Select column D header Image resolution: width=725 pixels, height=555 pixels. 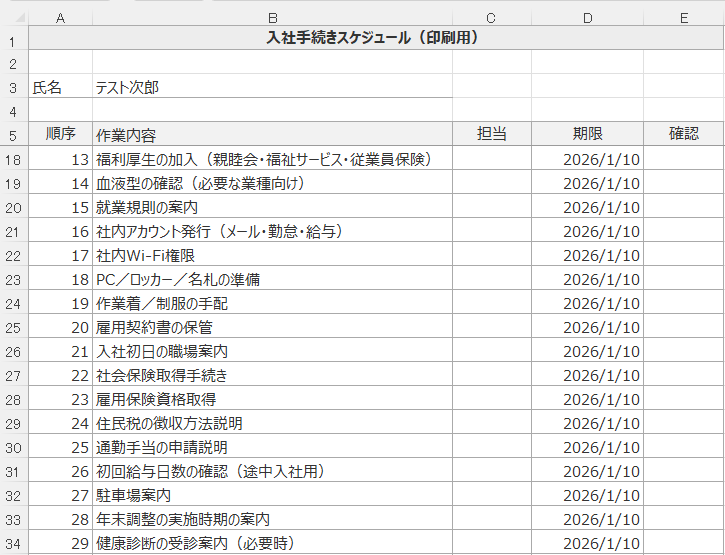(x=587, y=18)
